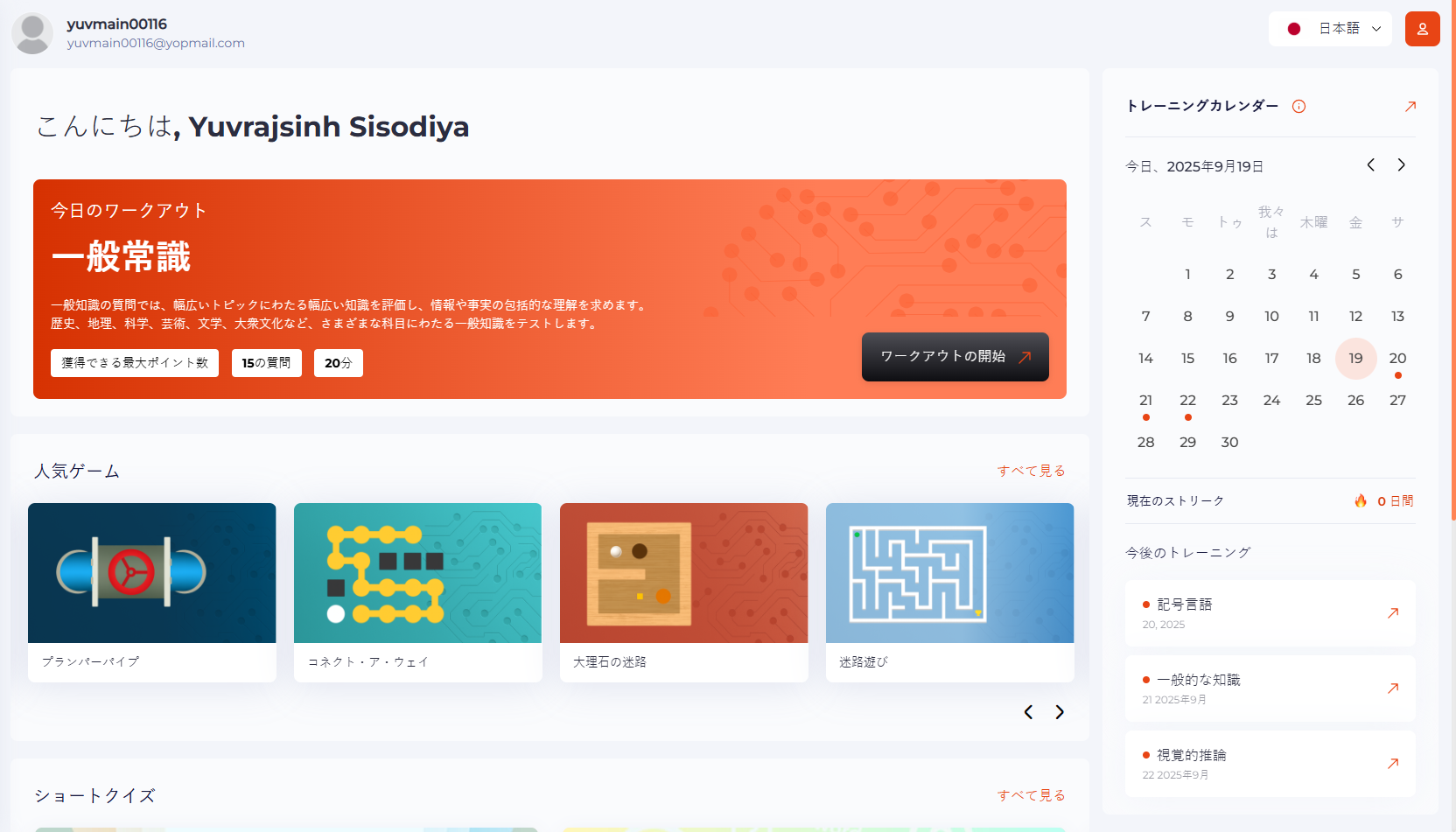Screen dimensions: 1456x832
Task: Open 記号言語 training arrow icon
Action: coord(1392,613)
